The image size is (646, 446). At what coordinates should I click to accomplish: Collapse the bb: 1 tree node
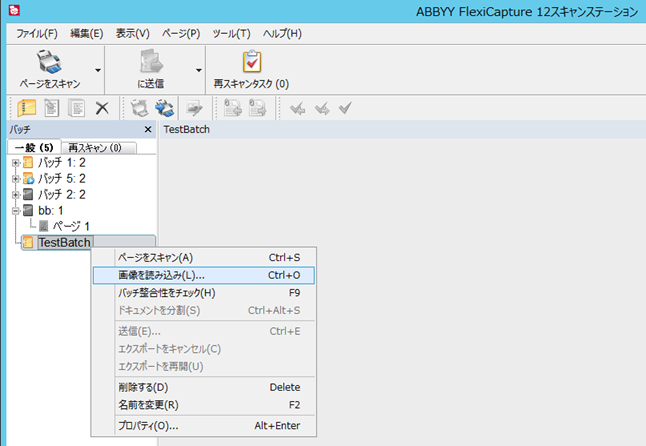click(16, 211)
